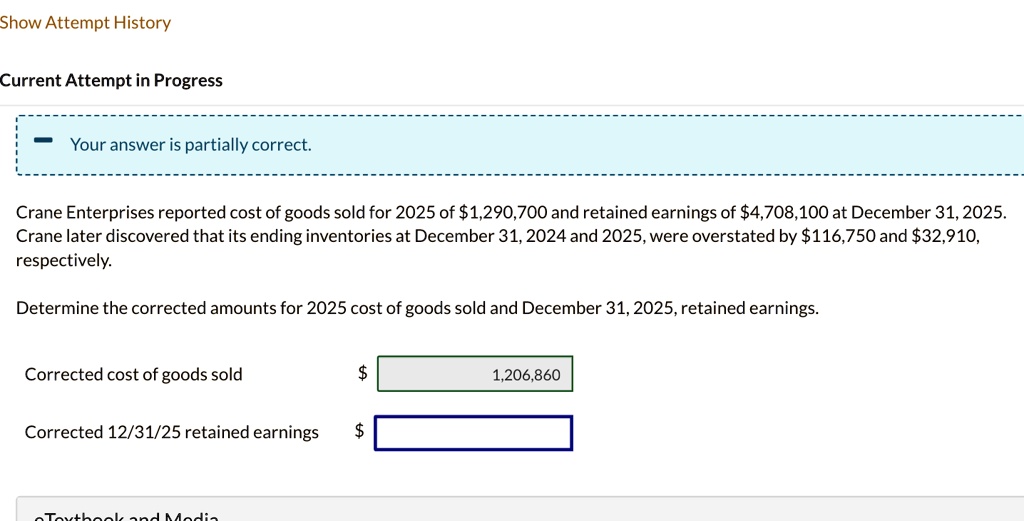Click the 'Determine the corrected amounts' instruction line
This screenshot has height=521, width=1024.
(x=417, y=308)
